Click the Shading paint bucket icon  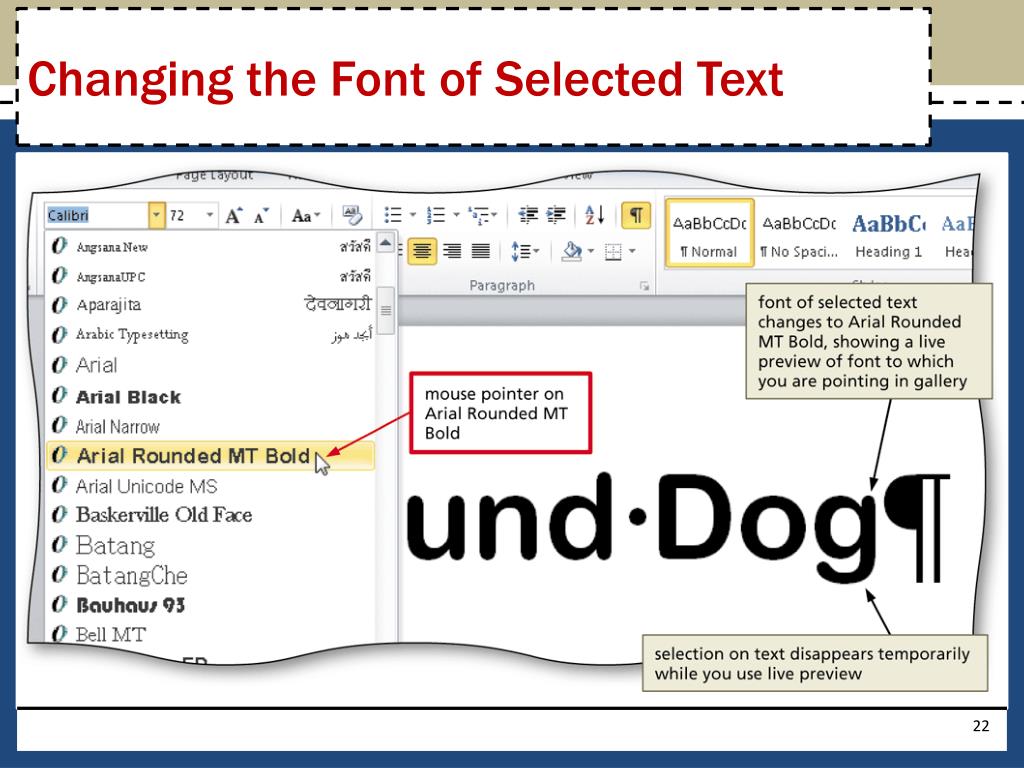(571, 251)
